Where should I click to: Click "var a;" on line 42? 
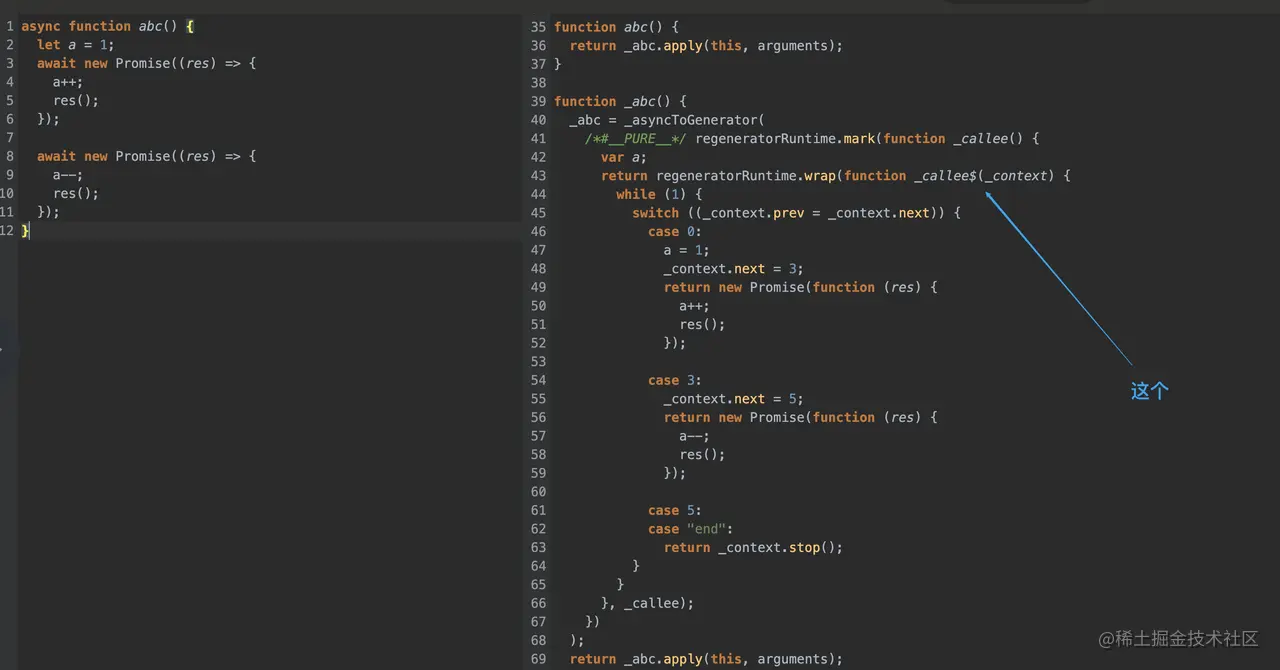624,157
